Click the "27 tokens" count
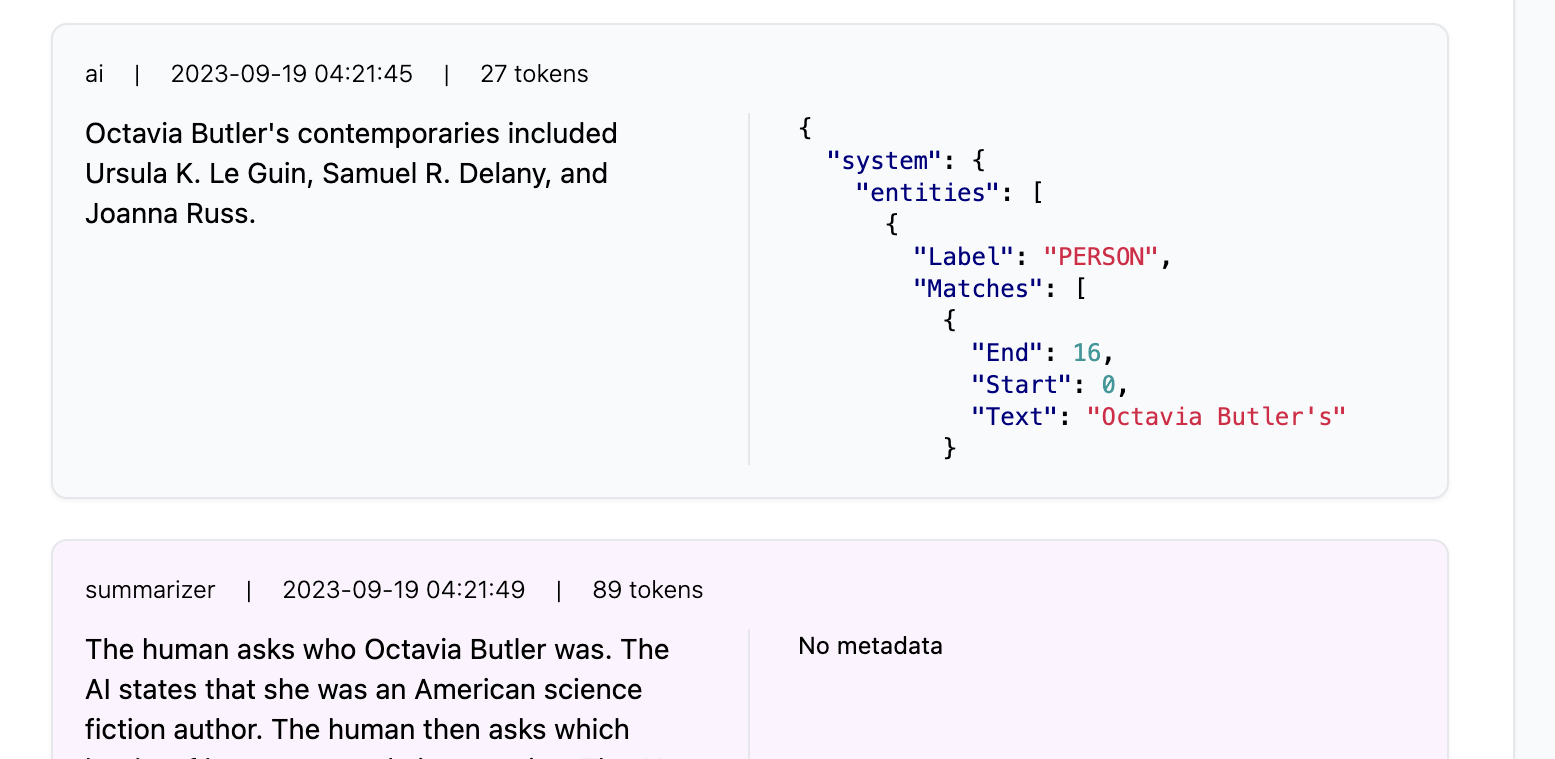 [534, 74]
